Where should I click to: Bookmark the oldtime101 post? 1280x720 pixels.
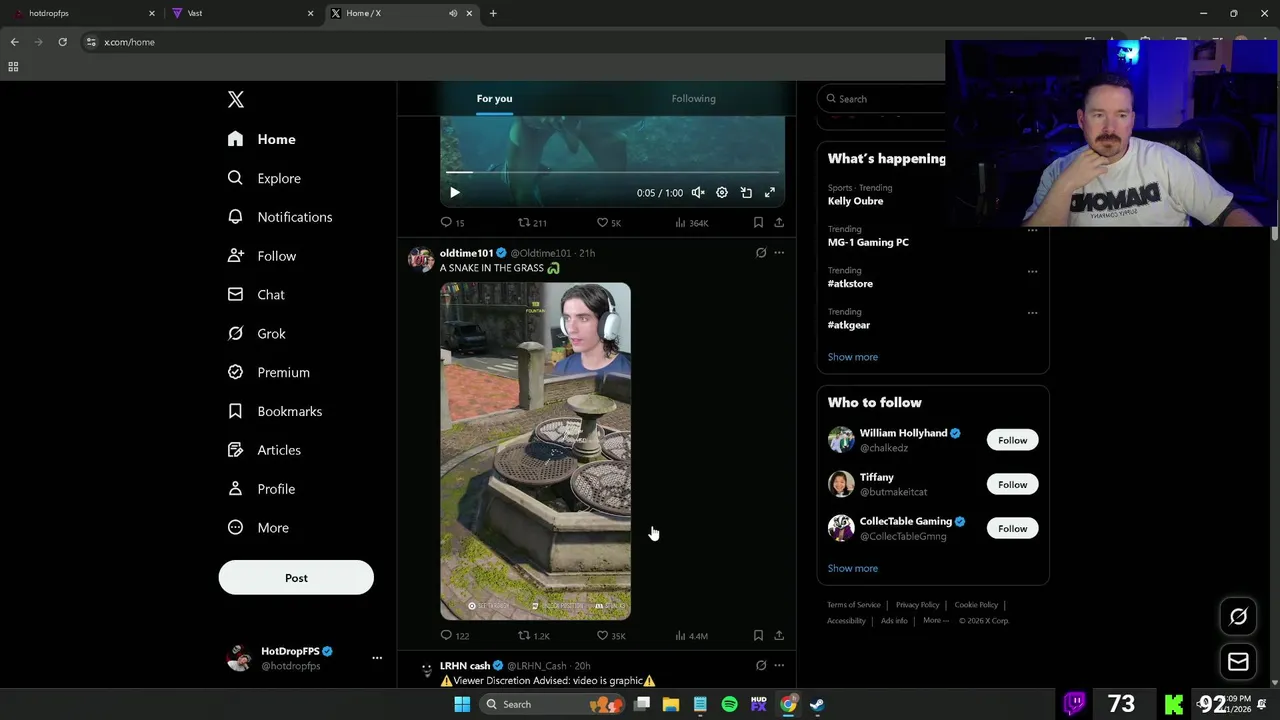coord(758,636)
